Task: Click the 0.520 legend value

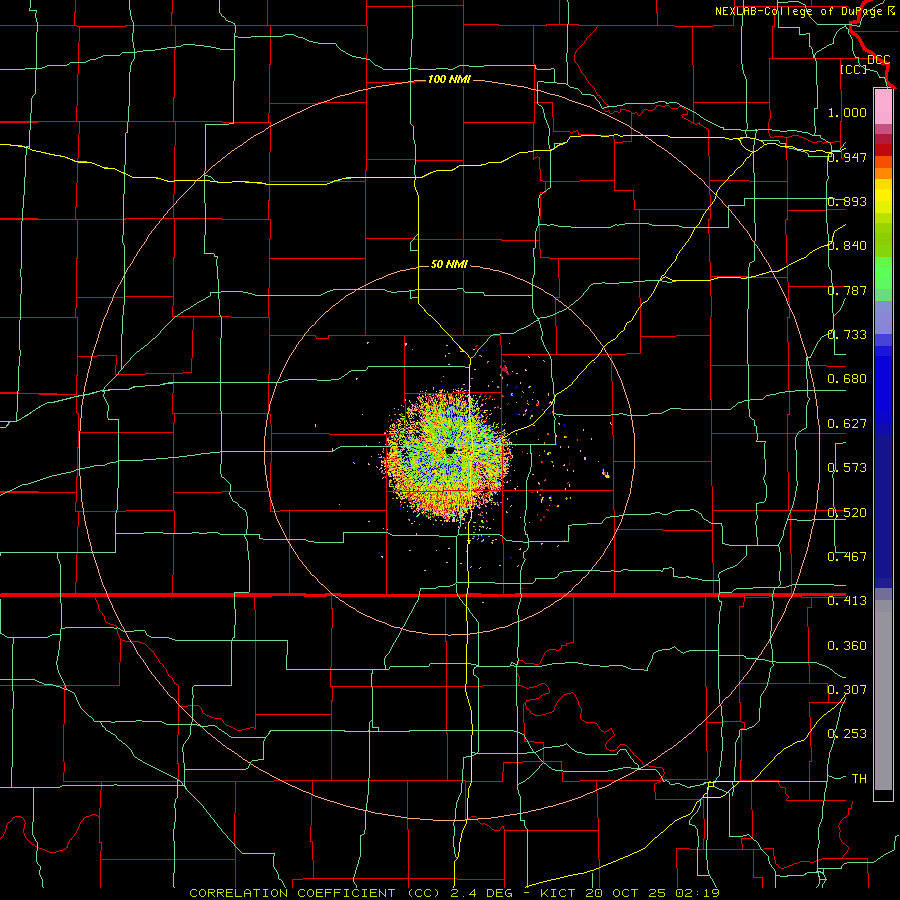Action: (x=847, y=513)
